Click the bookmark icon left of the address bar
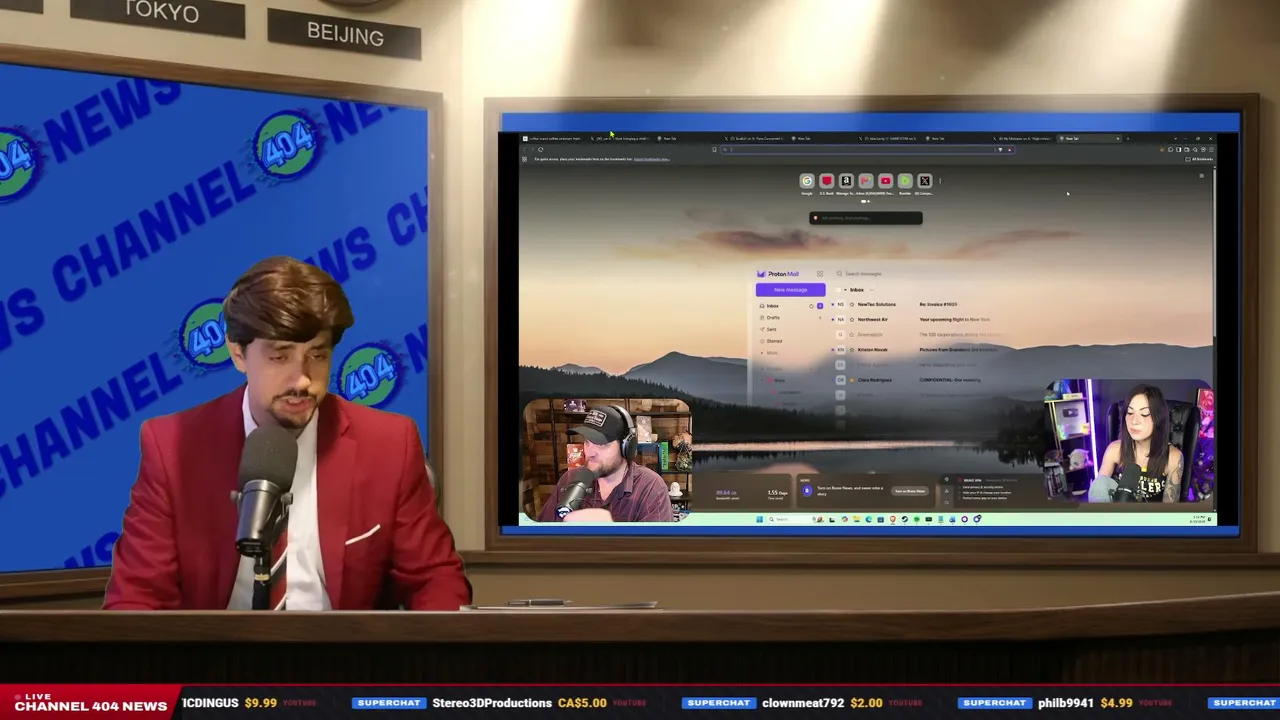 (x=714, y=150)
